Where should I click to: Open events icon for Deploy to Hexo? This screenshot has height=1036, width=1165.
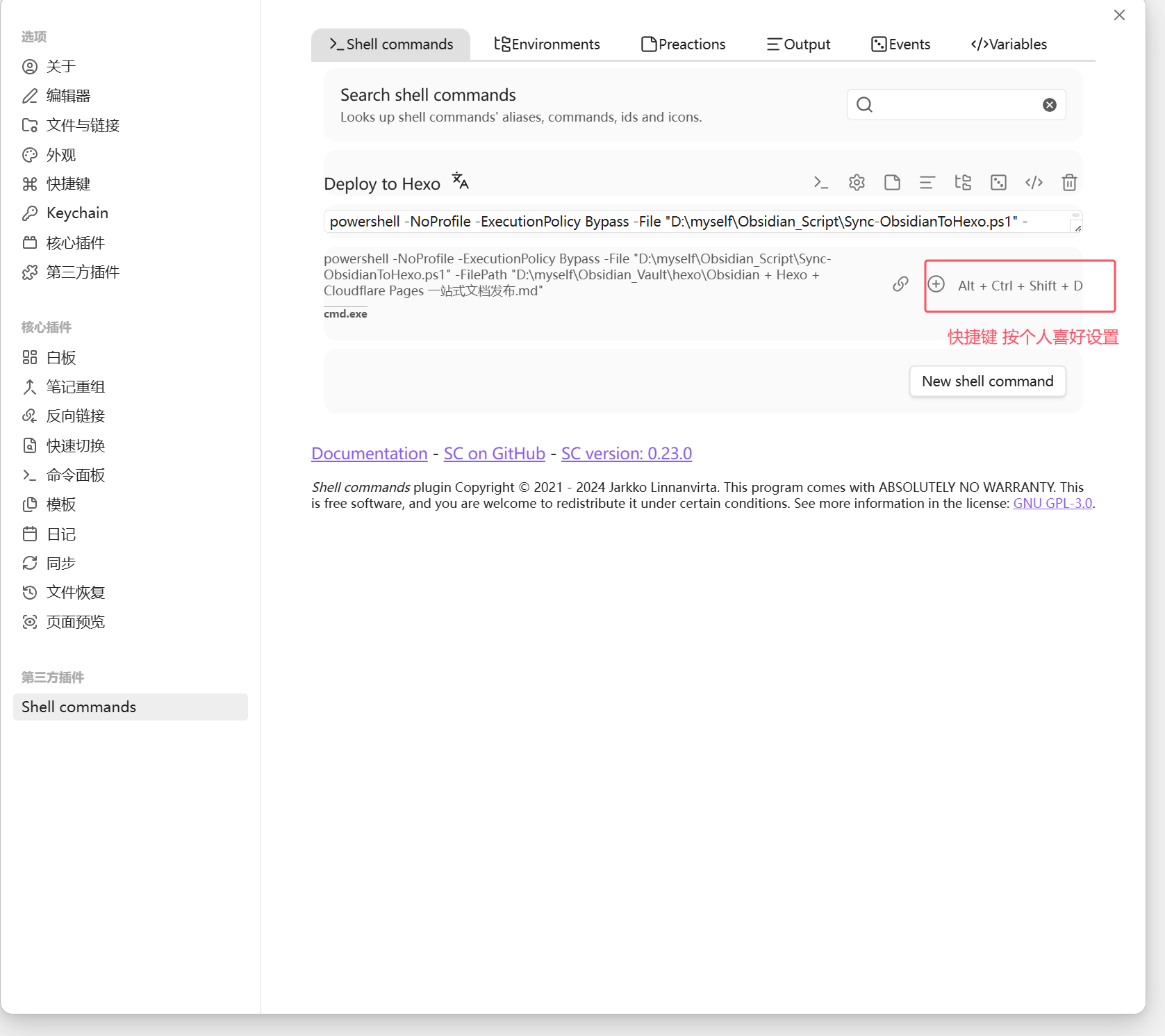tap(998, 183)
